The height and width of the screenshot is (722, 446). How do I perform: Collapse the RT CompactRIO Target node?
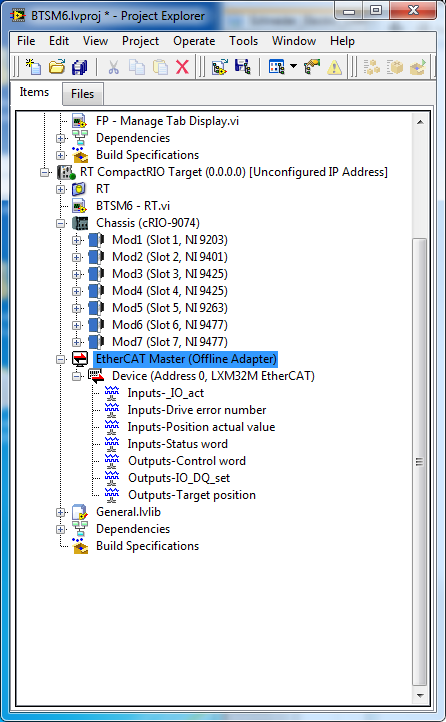pyautogui.click(x=44, y=173)
